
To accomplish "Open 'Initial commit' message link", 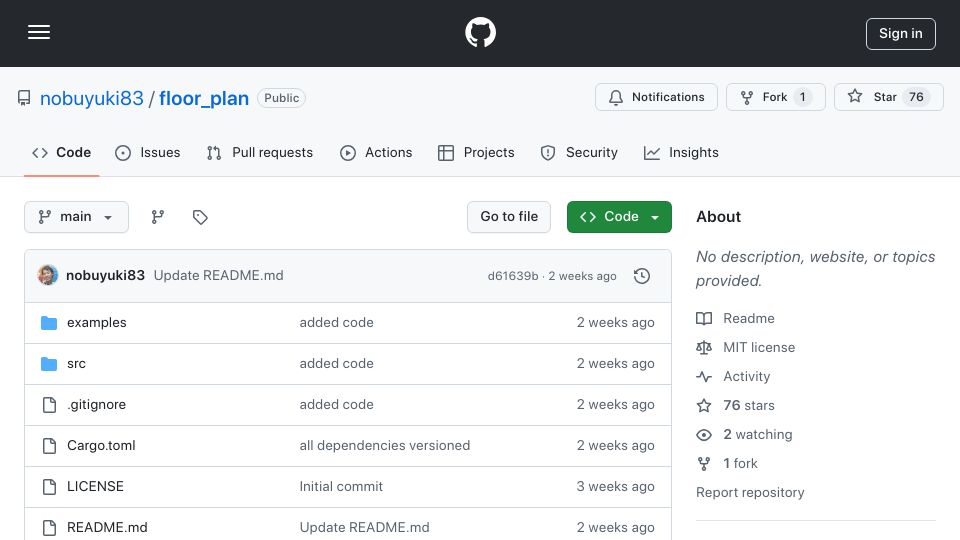I will (x=341, y=487).
